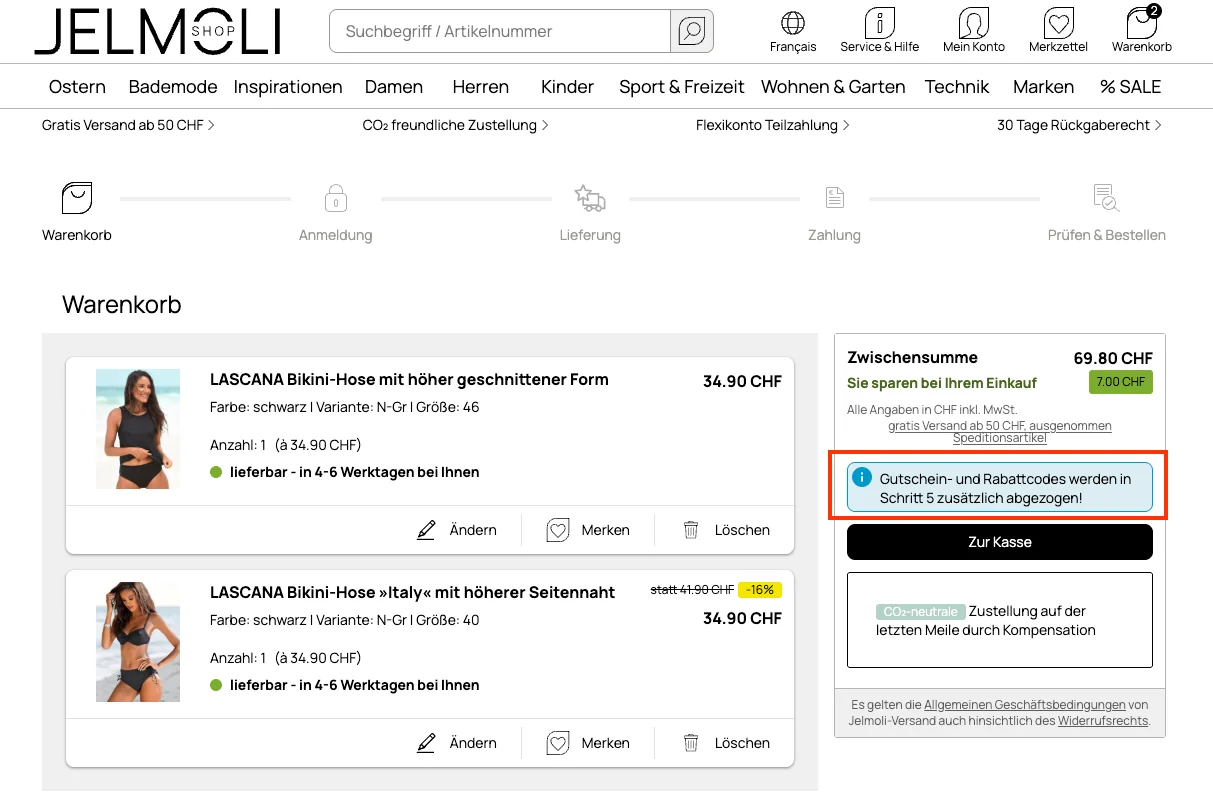This screenshot has height=806, width=1213.
Task: Click the info icon in voucher notice
Action: [863, 477]
